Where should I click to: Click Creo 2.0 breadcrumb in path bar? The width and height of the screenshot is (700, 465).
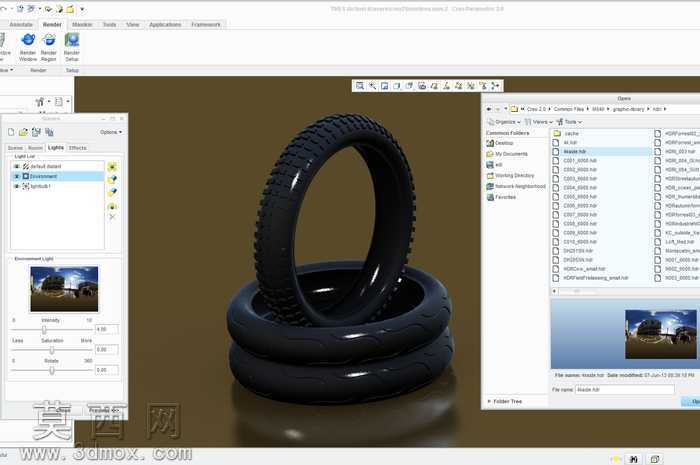coord(536,109)
